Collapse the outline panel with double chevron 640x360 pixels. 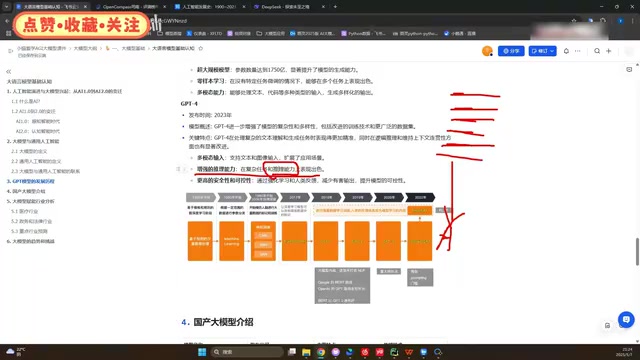[9, 71]
